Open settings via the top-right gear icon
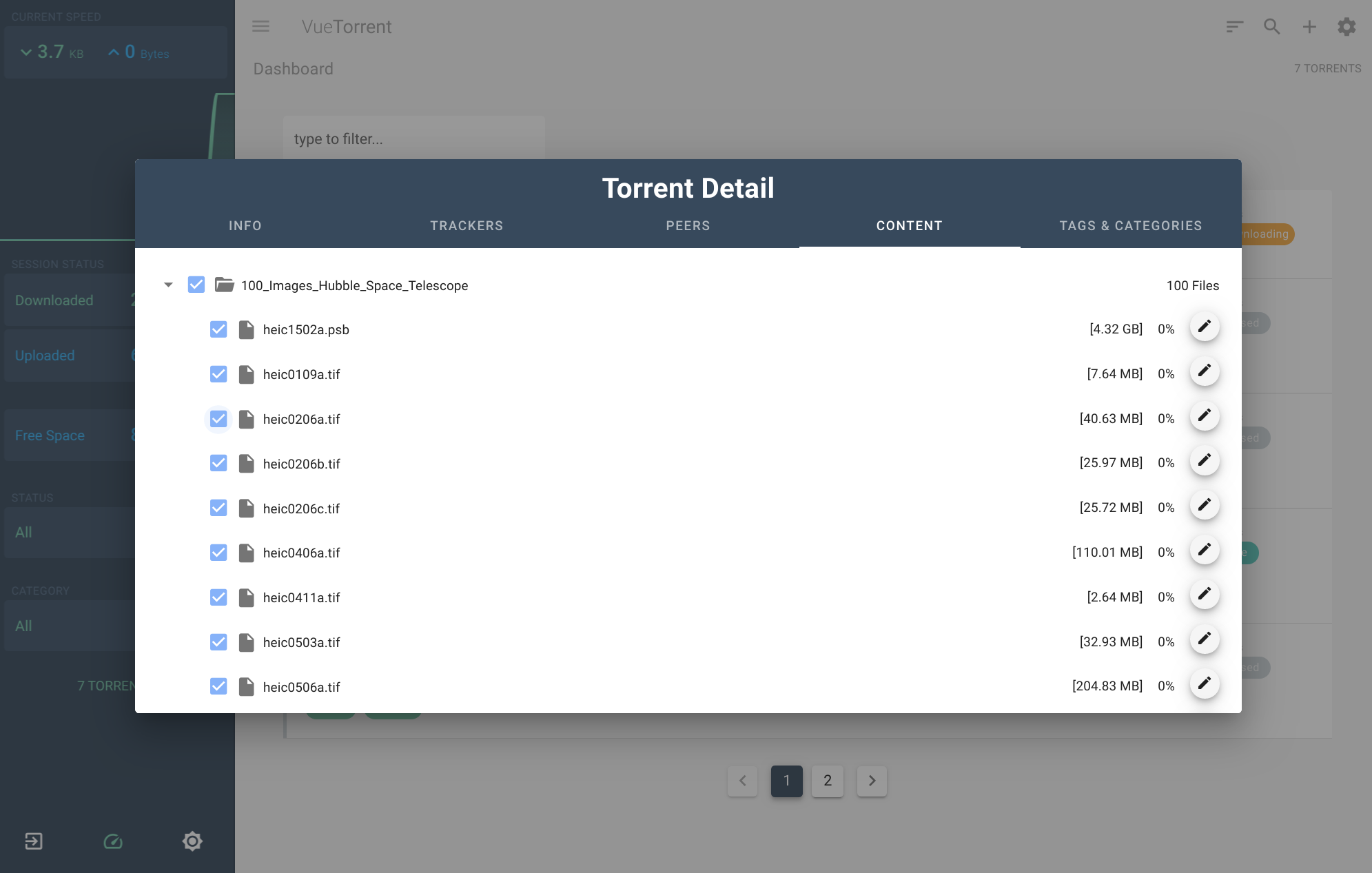Screen dimensions: 1372x873 1347,27
